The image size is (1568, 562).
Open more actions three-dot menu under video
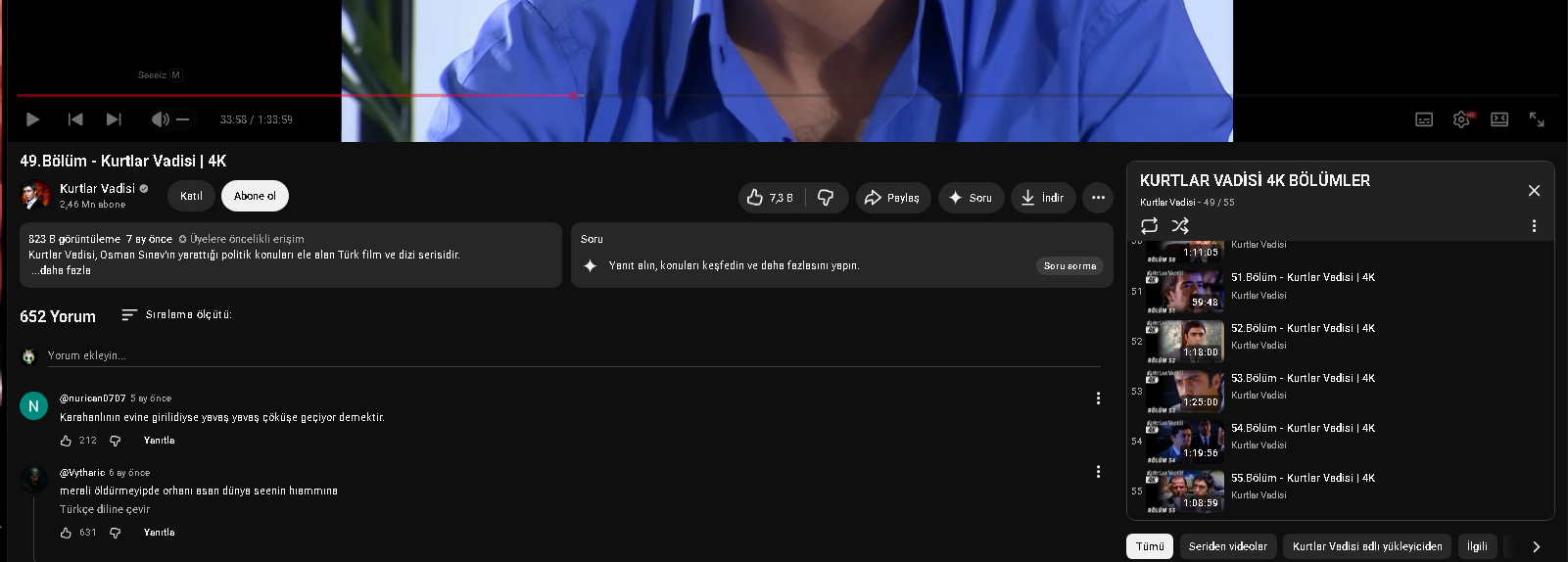1098,198
